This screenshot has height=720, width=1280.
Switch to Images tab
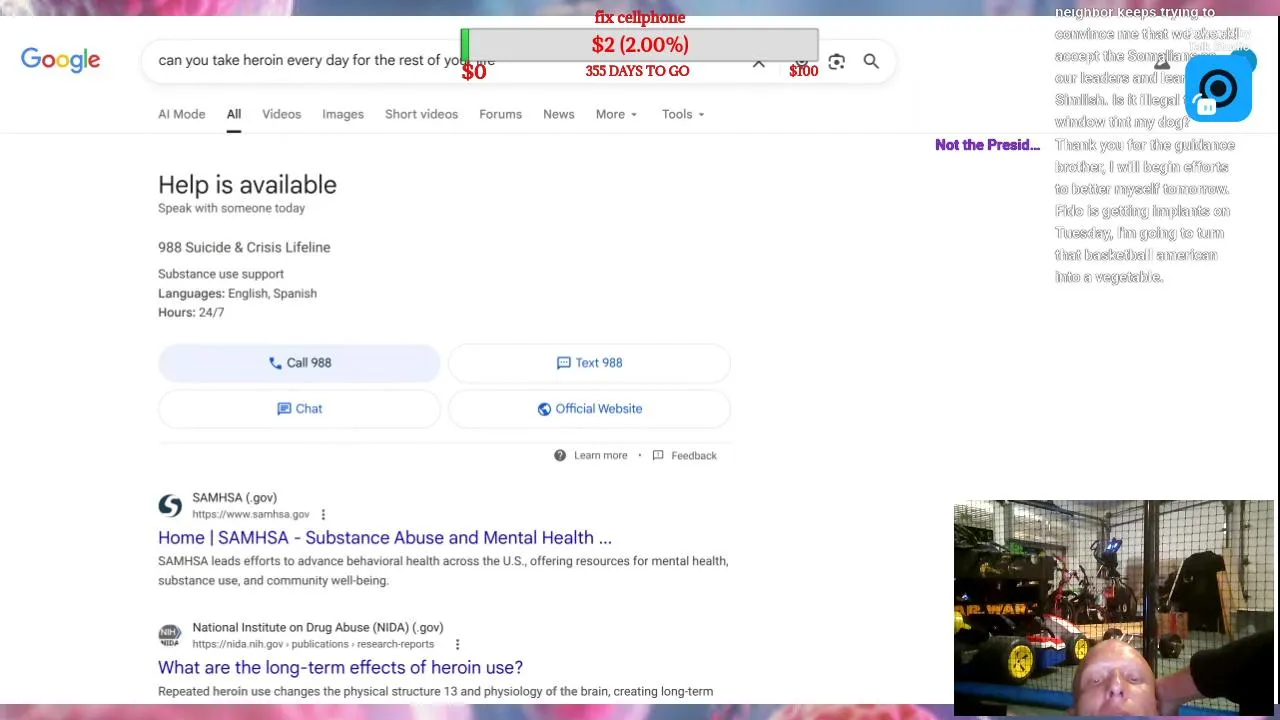pos(343,114)
